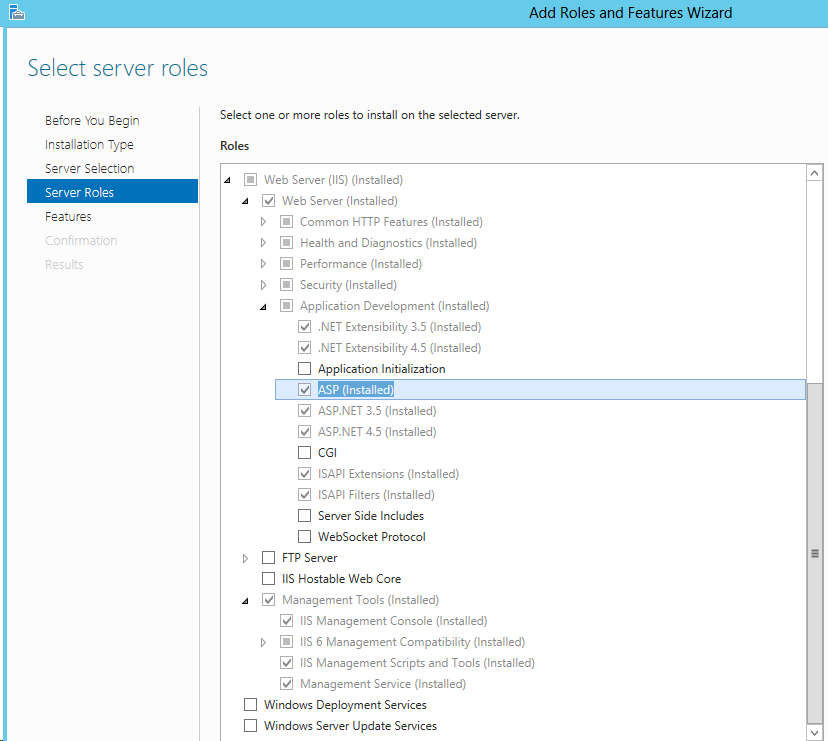Click the scroll down arrow in roles list
828x741 pixels.
click(x=814, y=732)
